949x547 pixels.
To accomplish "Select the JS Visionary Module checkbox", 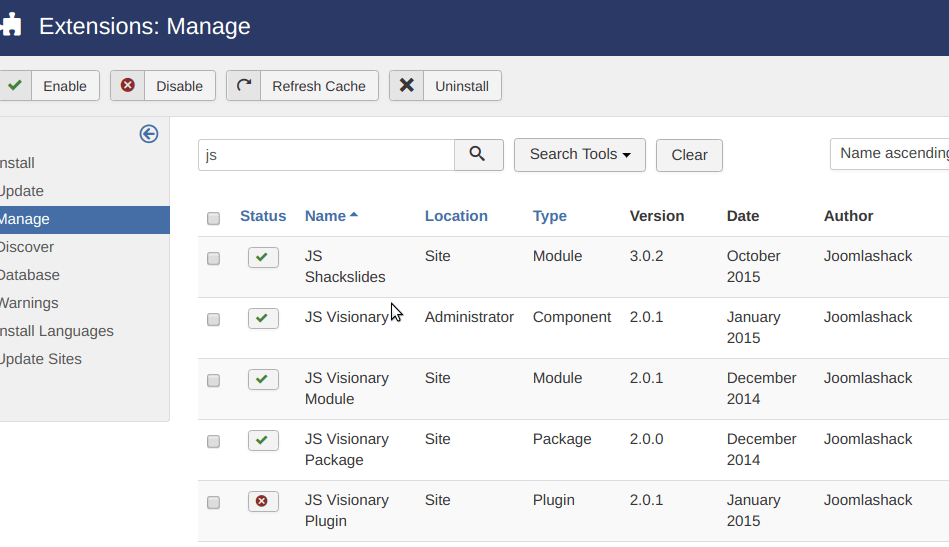I will (213, 381).
